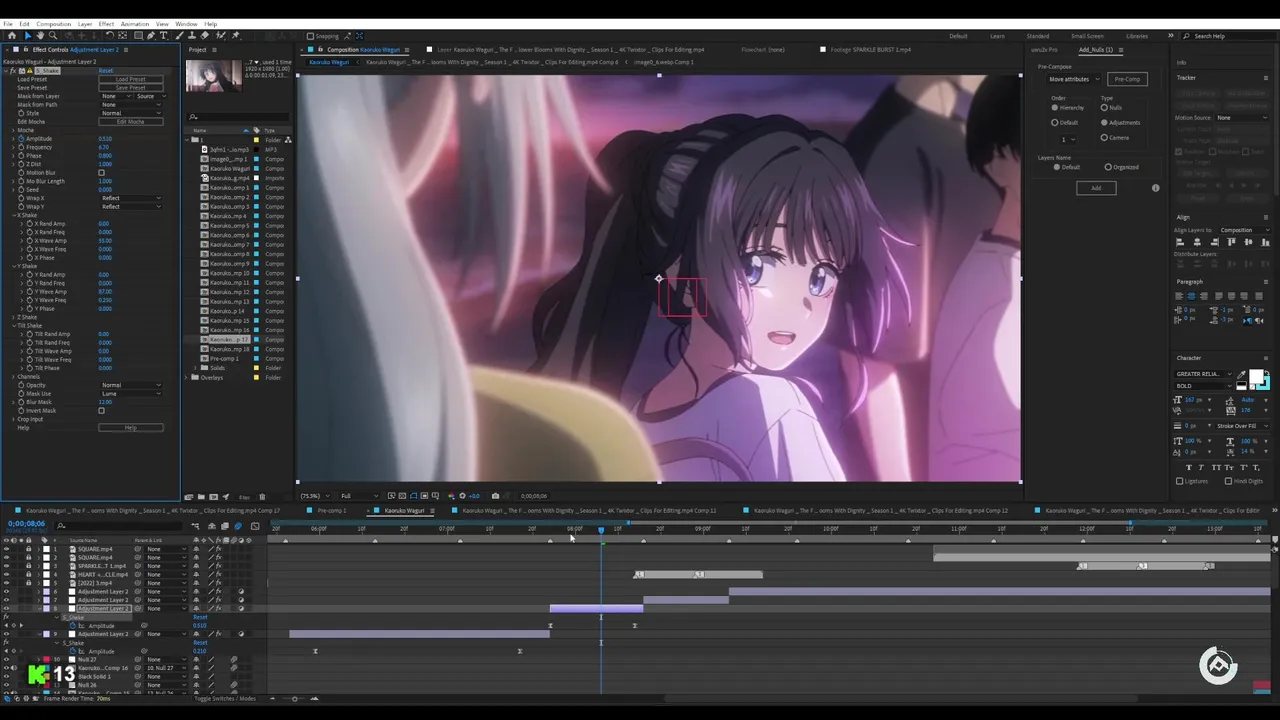The image size is (1280, 720).
Task: Select the Selection arrow tool
Action: tap(28, 35)
